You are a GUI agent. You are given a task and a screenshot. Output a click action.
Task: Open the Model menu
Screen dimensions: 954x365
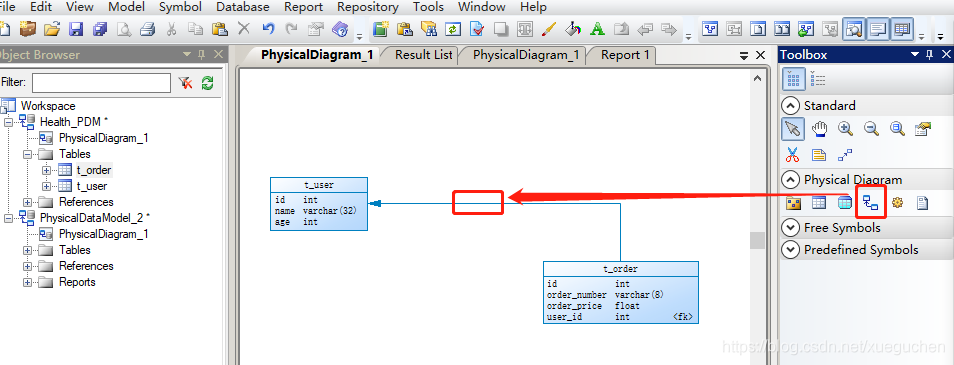click(126, 7)
